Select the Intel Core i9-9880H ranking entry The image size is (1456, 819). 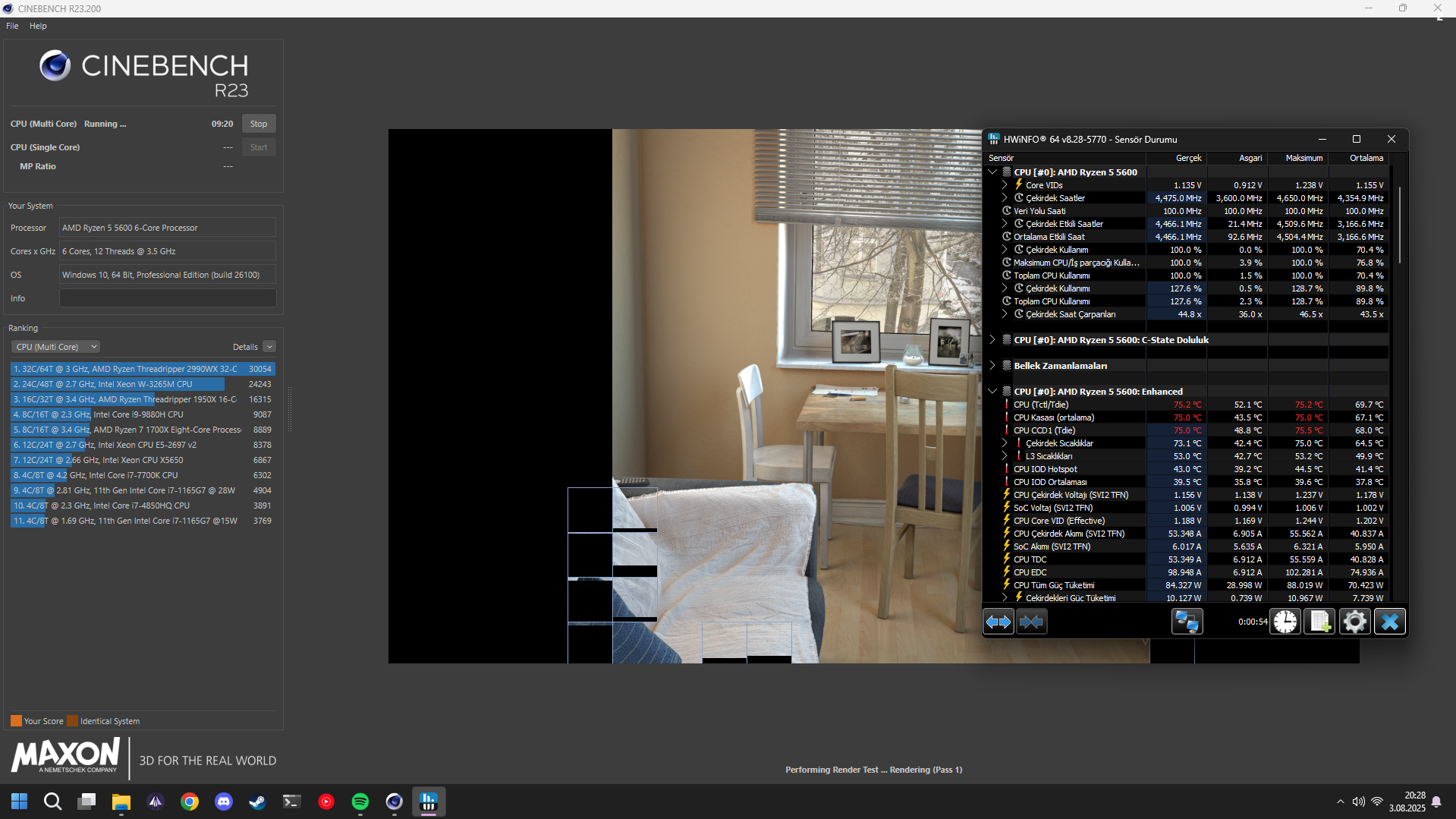coord(143,414)
